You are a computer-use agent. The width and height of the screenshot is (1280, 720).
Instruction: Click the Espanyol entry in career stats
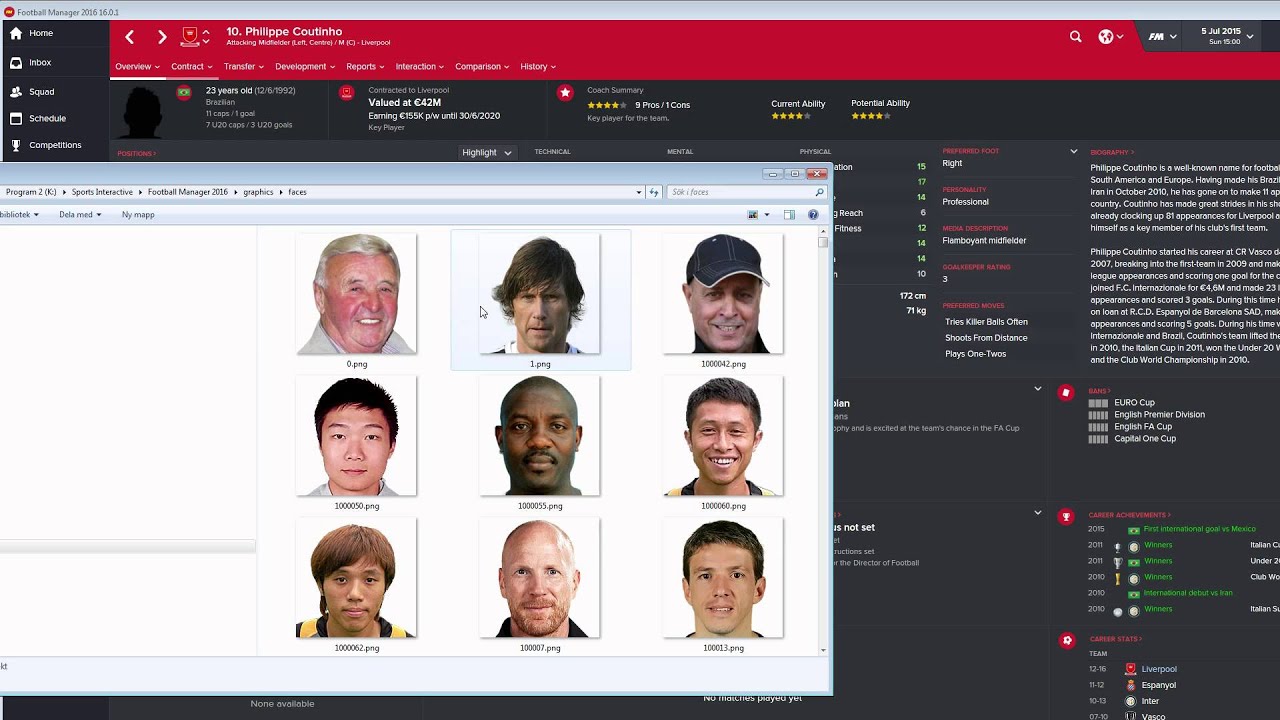pos(1158,685)
